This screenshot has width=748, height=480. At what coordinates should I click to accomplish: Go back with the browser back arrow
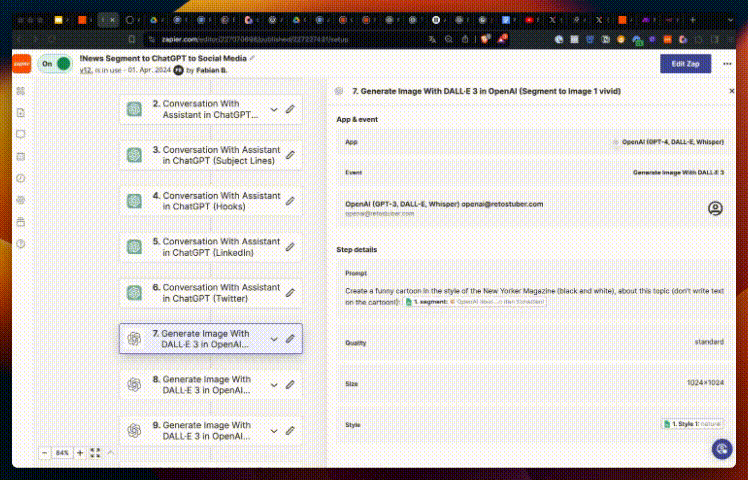click(21, 39)
